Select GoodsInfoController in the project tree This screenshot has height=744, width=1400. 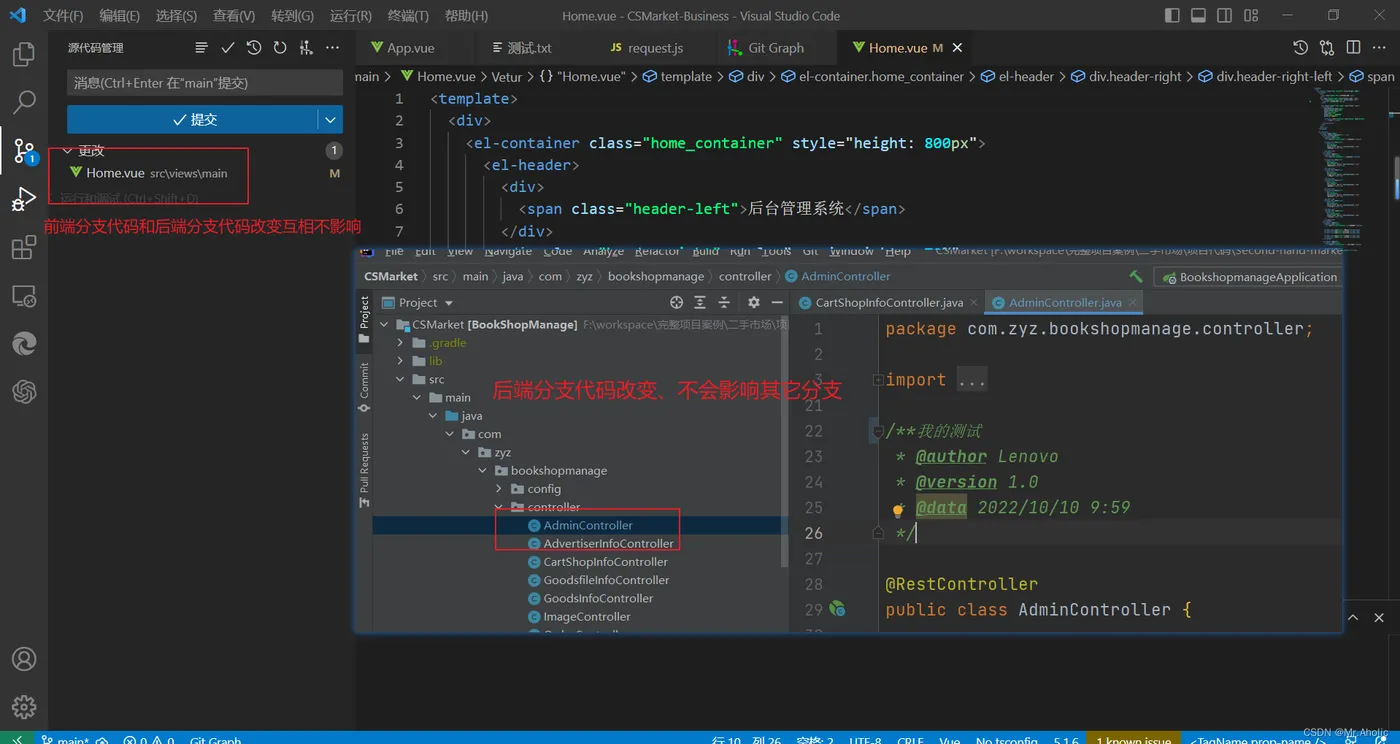click(x=598, y=598)
